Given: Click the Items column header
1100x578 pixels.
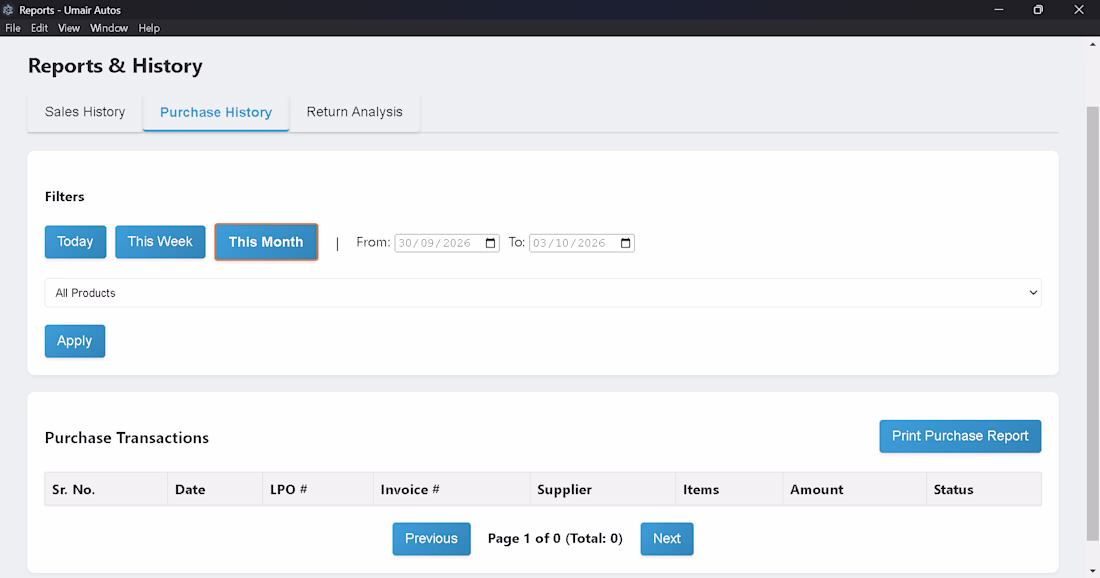Looking at the screenshot, I should point(729,490).
